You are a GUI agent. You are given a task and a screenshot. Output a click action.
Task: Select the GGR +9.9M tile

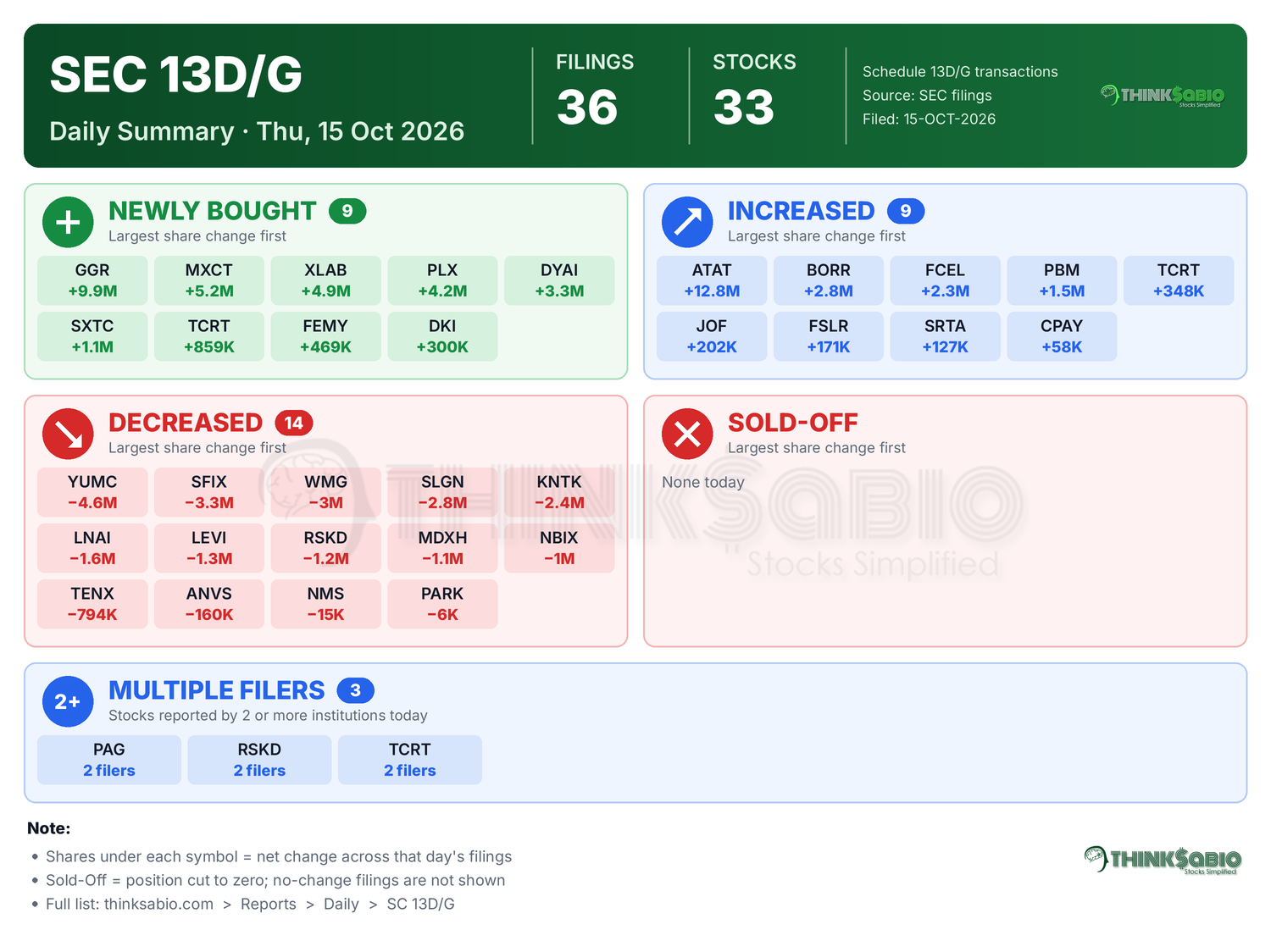[92, 280]
